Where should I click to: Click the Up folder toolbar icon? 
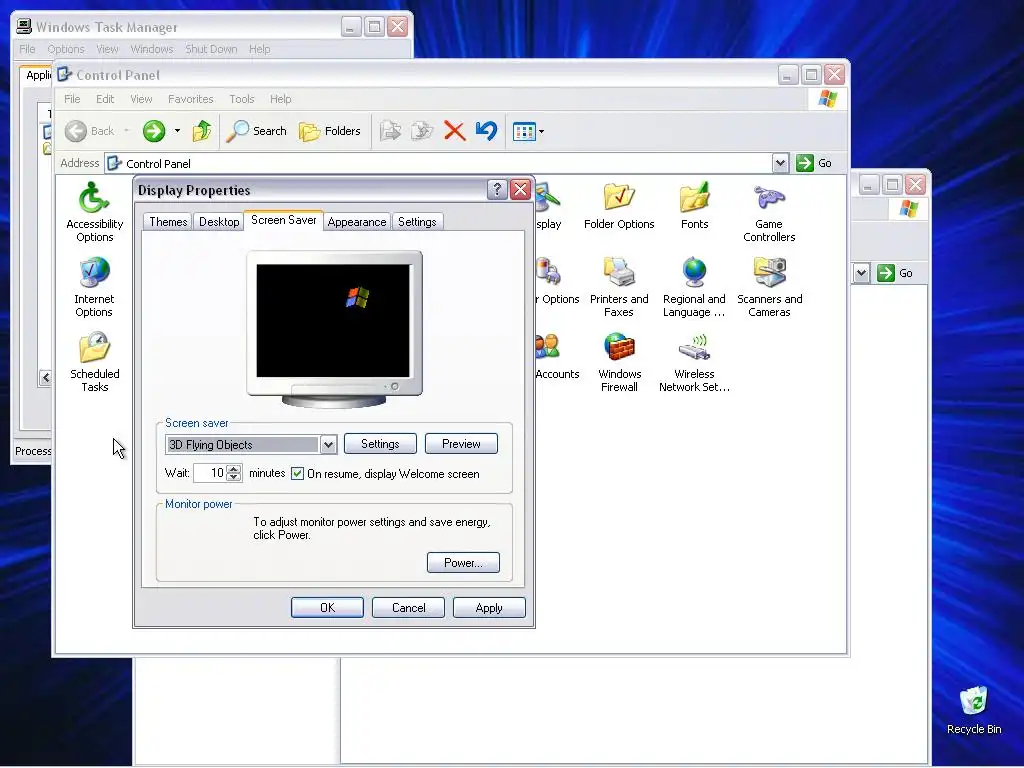click(202, 131)
